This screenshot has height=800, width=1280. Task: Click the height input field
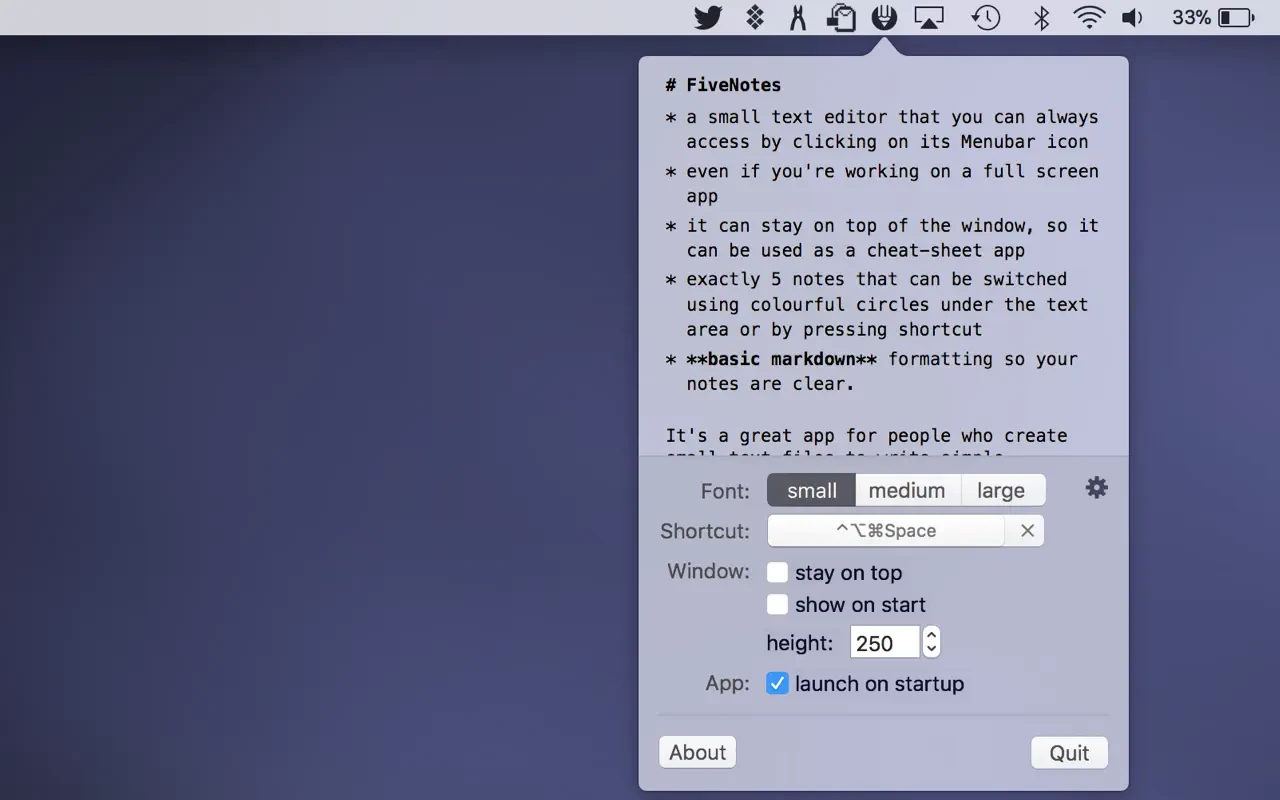coord(884,643)
